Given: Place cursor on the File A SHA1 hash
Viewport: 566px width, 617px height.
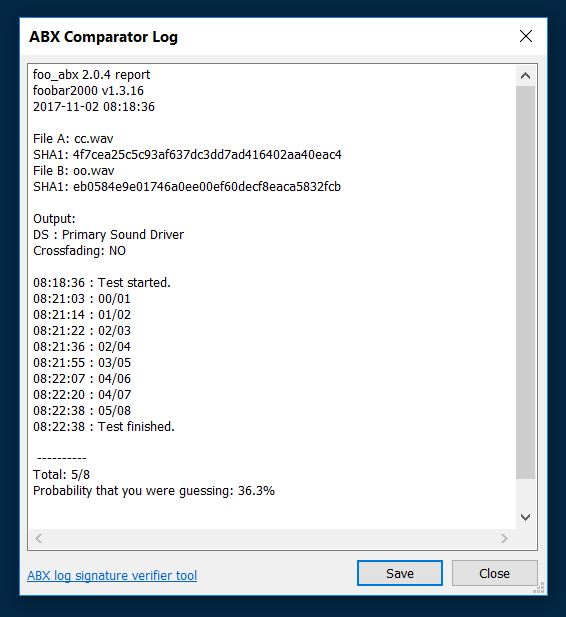Looking at the screenshot, I should click(207, 155).
